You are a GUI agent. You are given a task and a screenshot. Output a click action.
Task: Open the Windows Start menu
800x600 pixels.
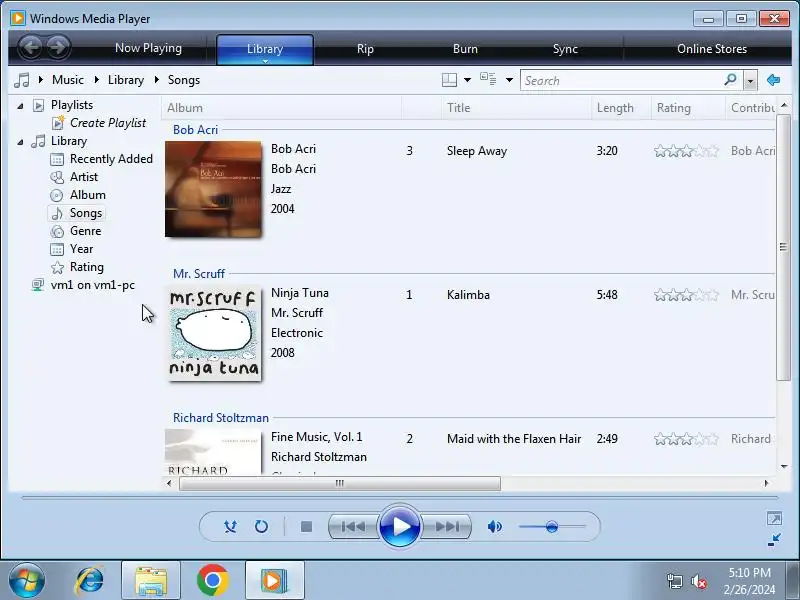26,581
